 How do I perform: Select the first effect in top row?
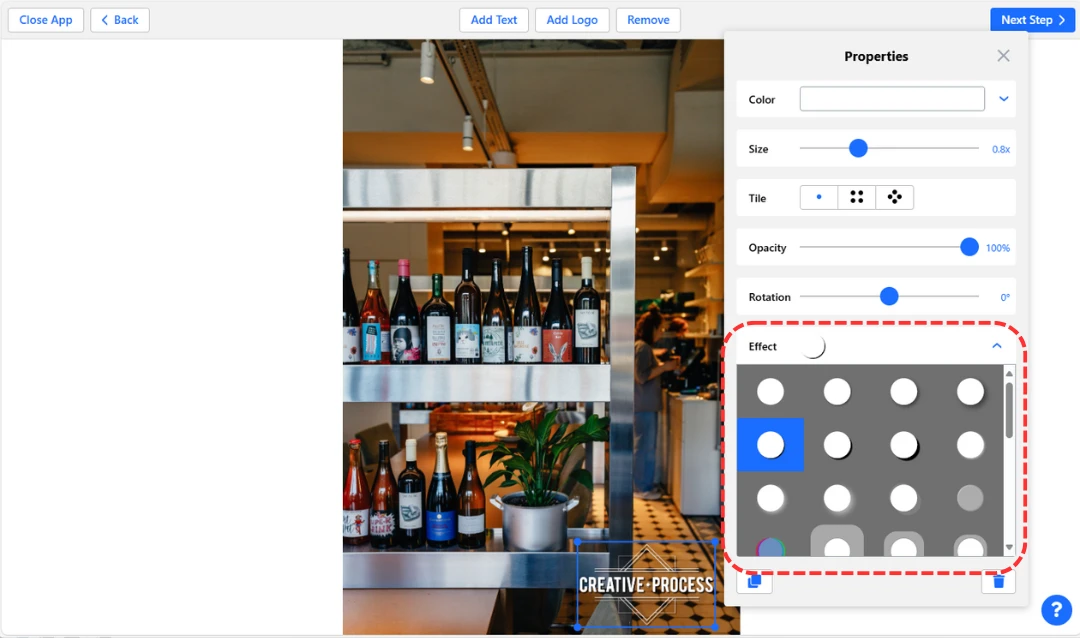(770, 392)
